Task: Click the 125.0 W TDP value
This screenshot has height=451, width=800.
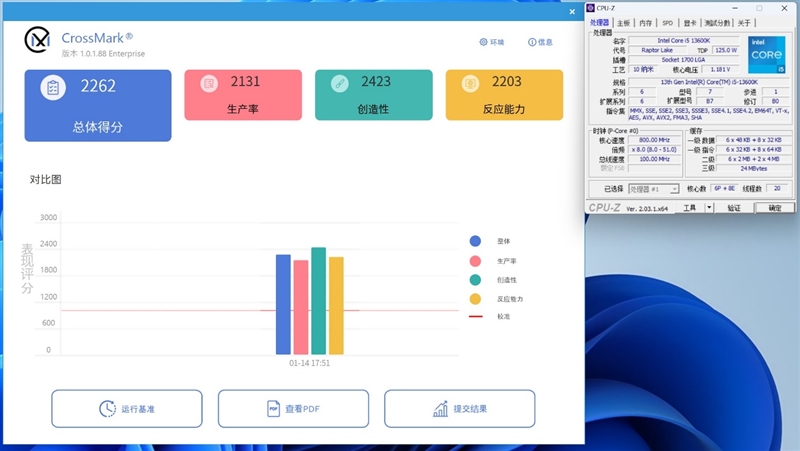Action: click(726, 50)
